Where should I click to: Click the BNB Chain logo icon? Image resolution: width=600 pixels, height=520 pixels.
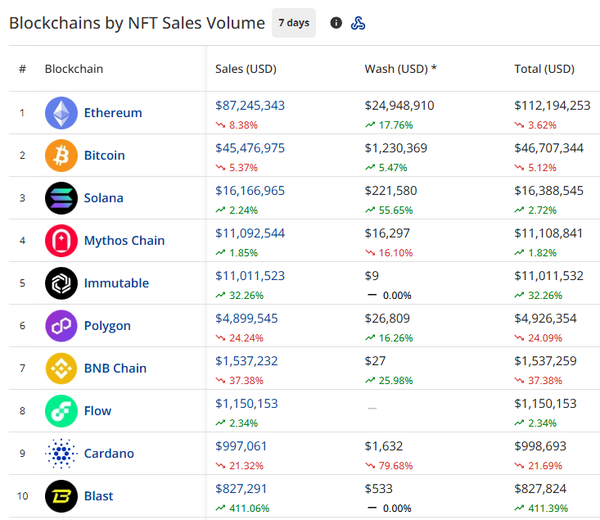[61, 368]
